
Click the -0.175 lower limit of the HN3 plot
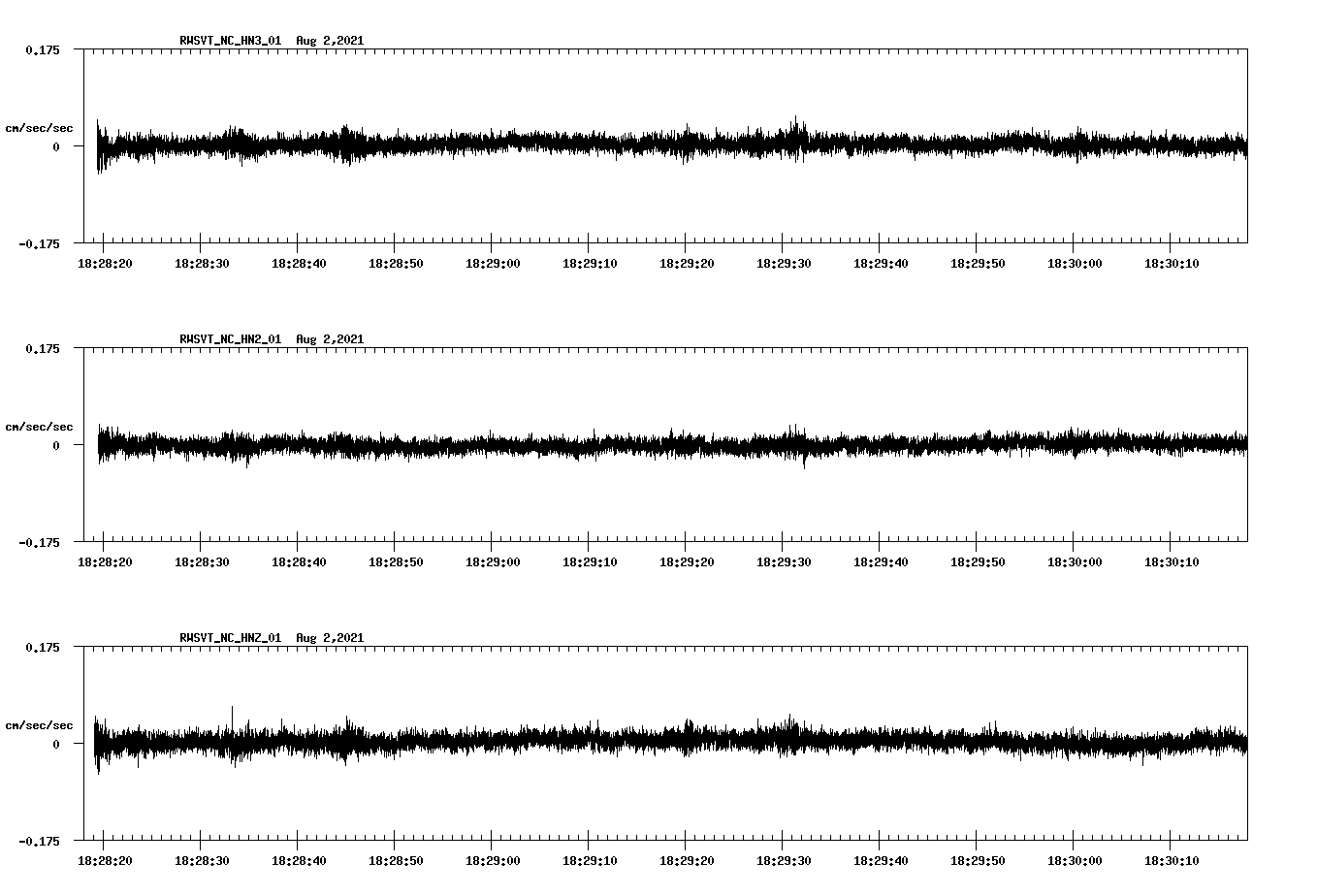(x=39, y=244)
